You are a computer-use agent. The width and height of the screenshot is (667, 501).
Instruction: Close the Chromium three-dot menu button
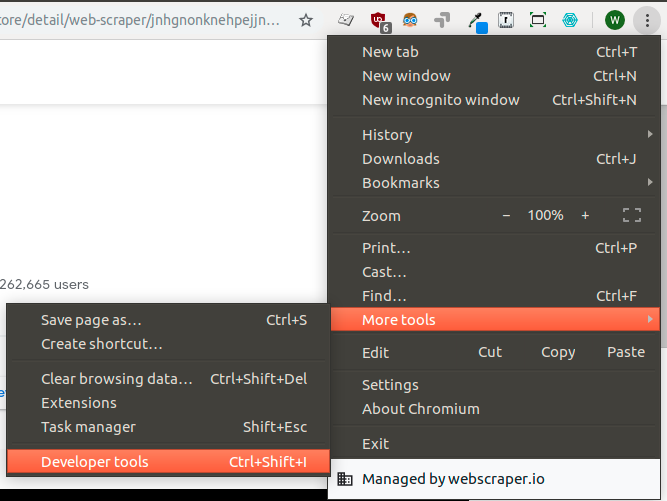coord(647,20)
